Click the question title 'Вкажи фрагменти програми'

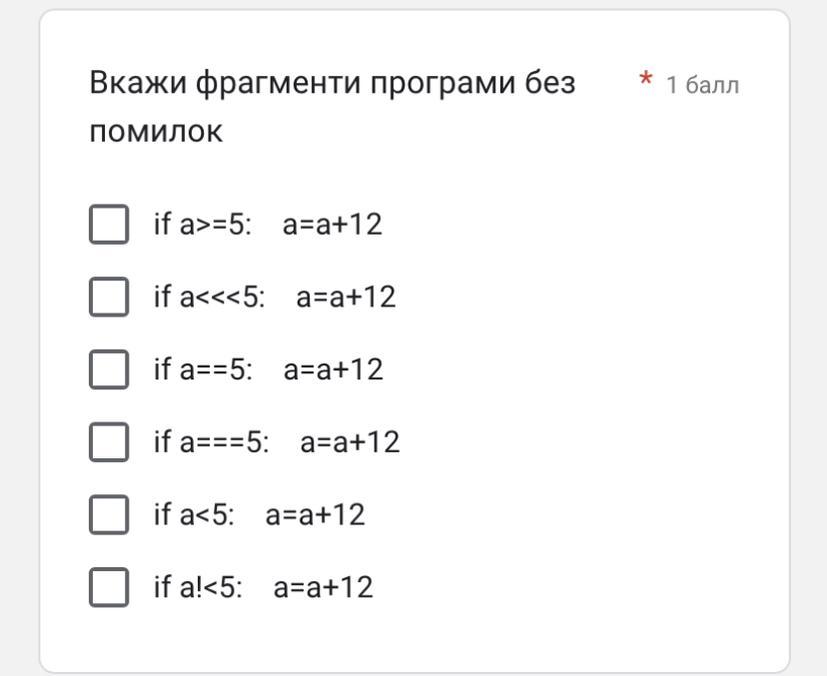(302, 83)
